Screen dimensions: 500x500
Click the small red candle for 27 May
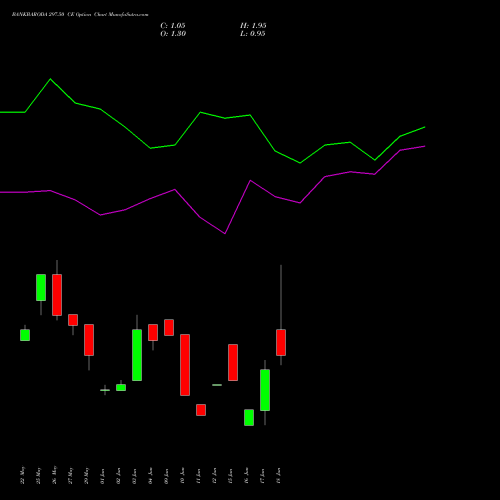(73, 320)
